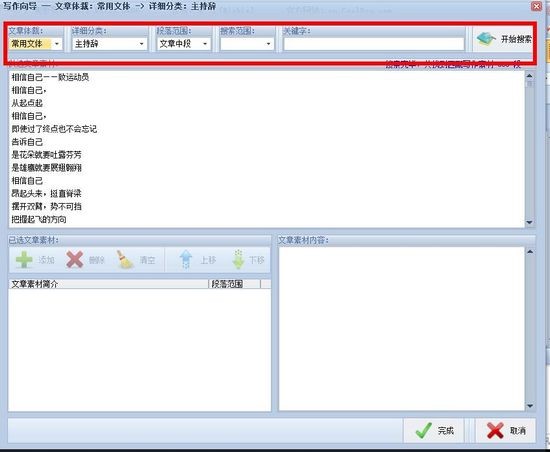Viewport: 550px width, 452px height.
Task: Click the red X 取消 icon
Action: pyautogui.click(x=495, y=430)
